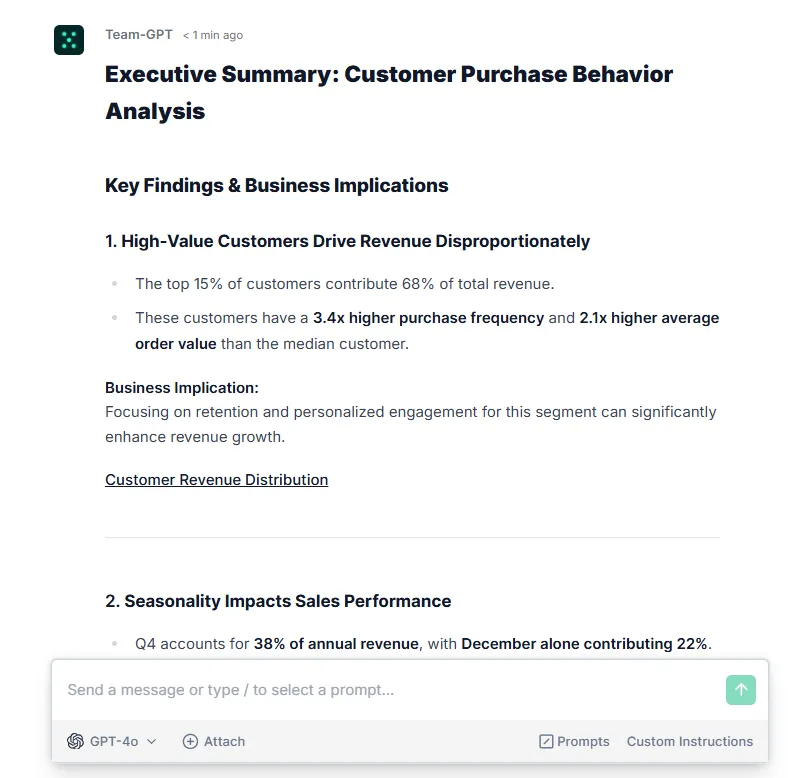Click the Executive Summary main heading
Screen dimensions: 809x778
(x=389, y=92)
